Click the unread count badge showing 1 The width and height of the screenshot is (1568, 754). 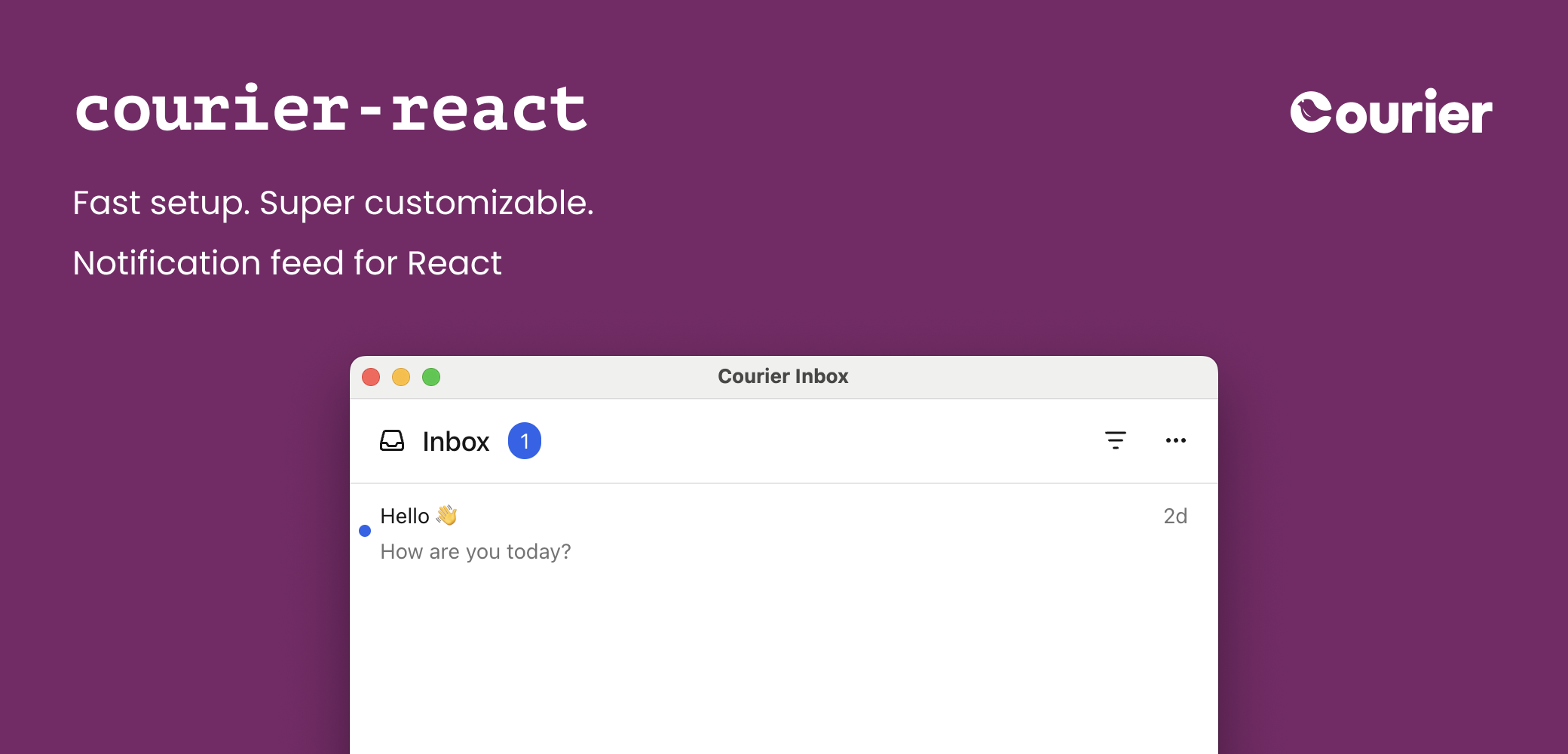click(x=525, y=440)
